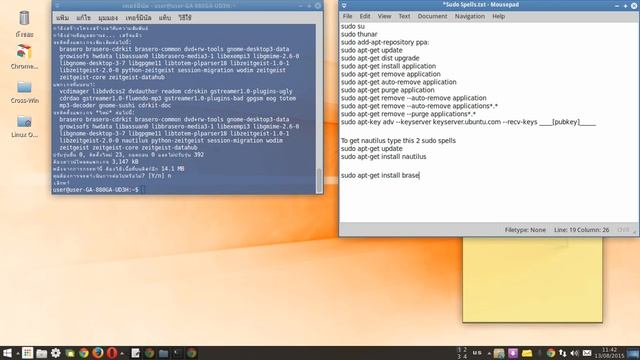Screen dimensions: 640x360
Task: Launch Opera from the taskbar
Action: [x=111, y=353]
